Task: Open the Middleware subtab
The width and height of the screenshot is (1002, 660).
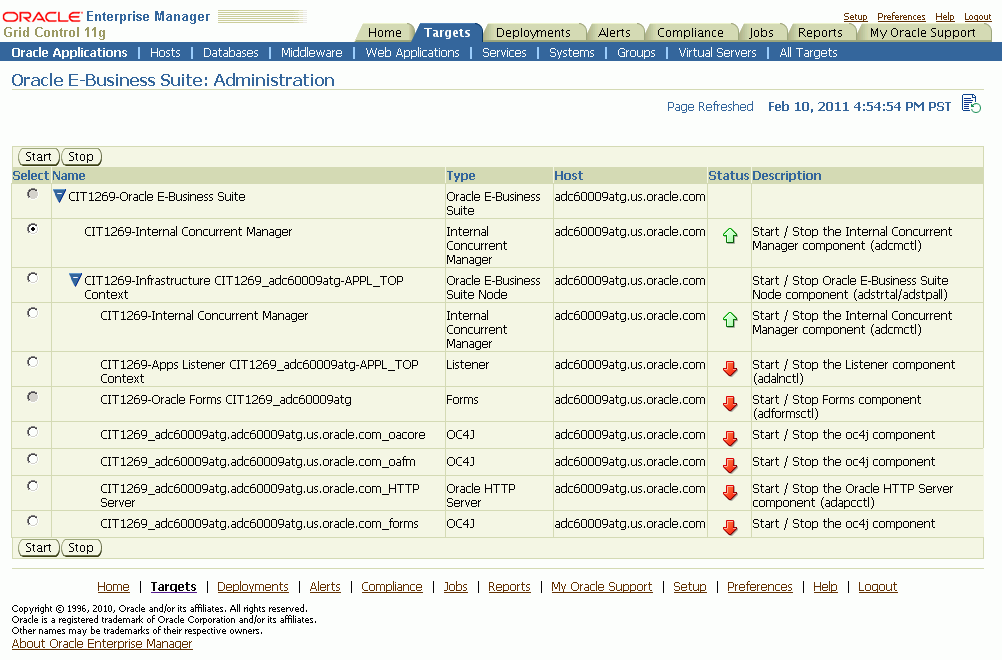Action: 312,52
